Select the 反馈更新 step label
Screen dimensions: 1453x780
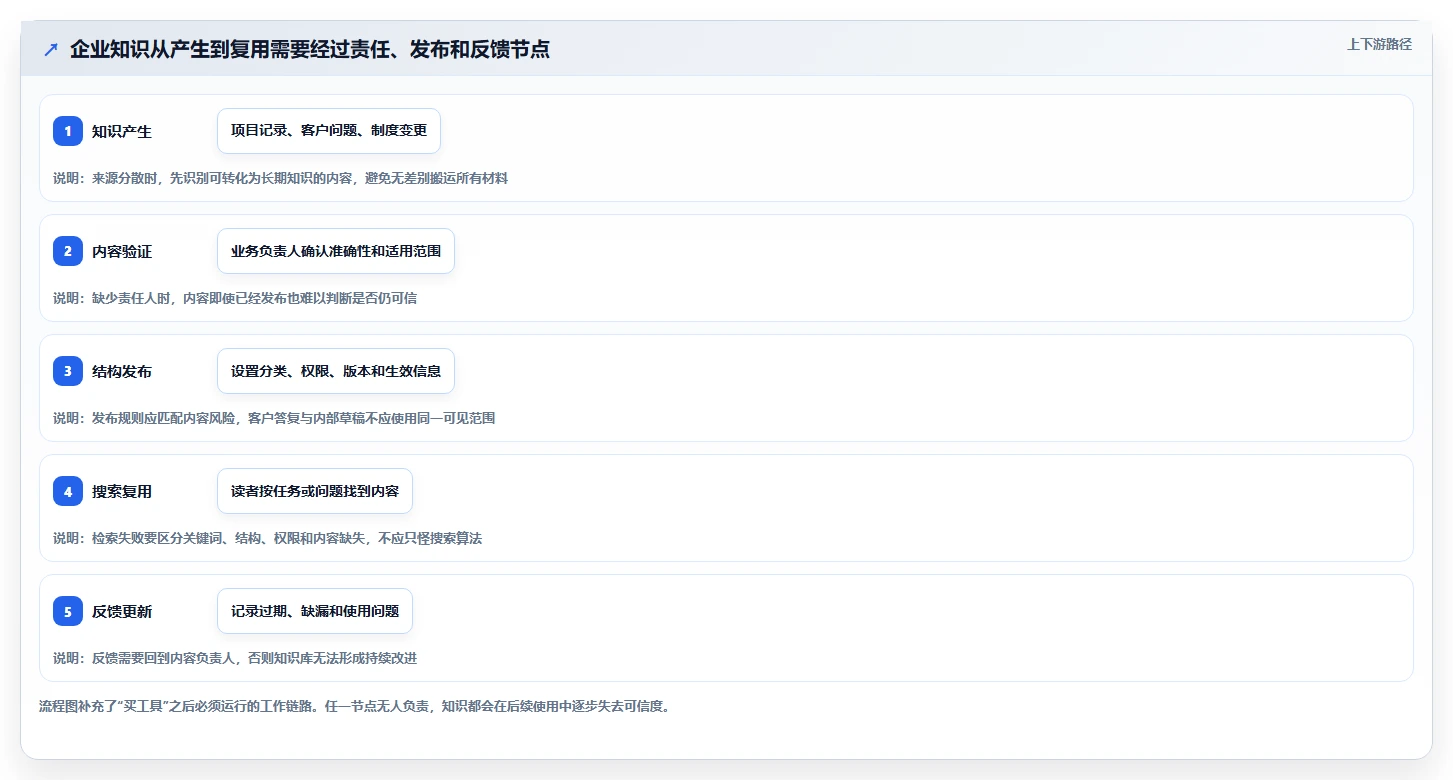[x=122, y=611]
